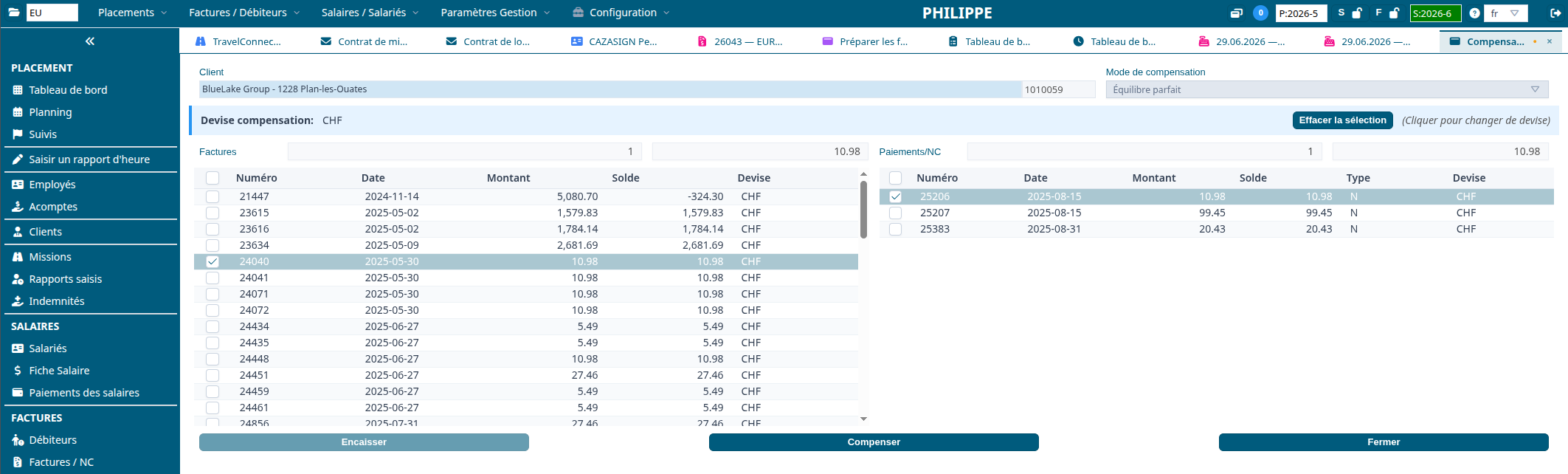Click the blue notification badge showing 0
This screenshot has height=474, width=1568.
tap(1261, 13)
